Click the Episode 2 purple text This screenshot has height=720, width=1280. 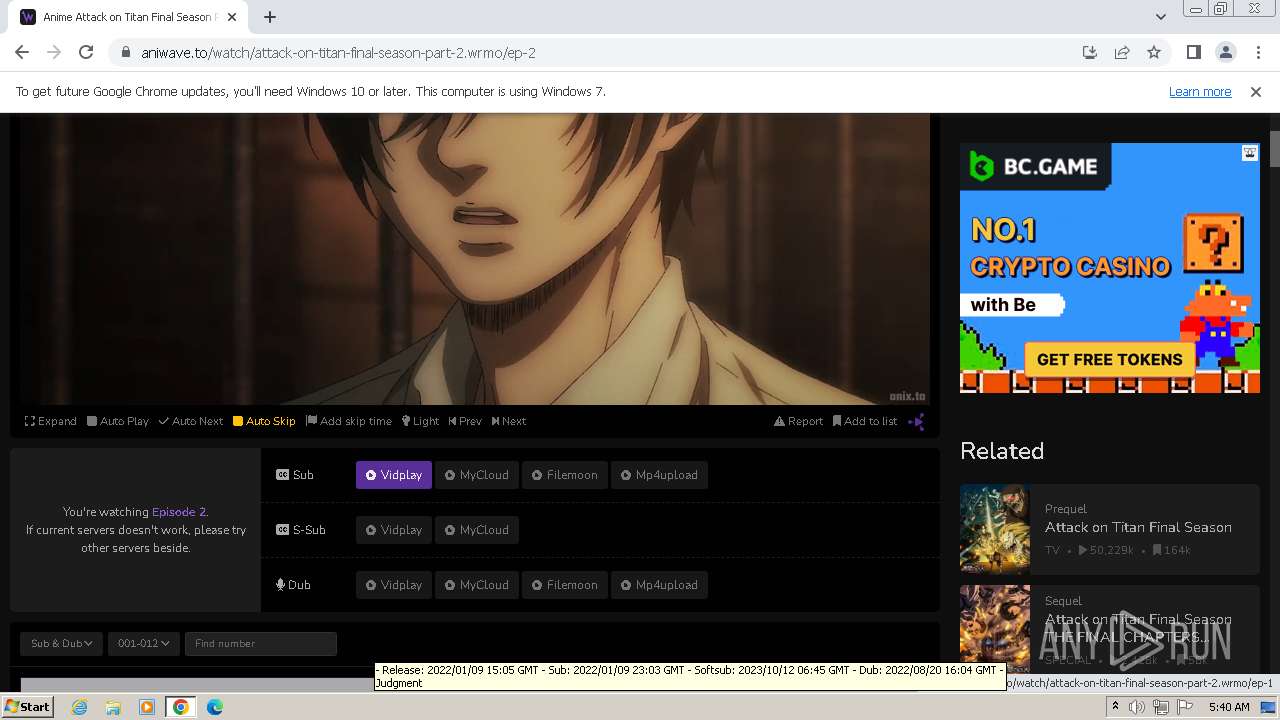[179, 512]
